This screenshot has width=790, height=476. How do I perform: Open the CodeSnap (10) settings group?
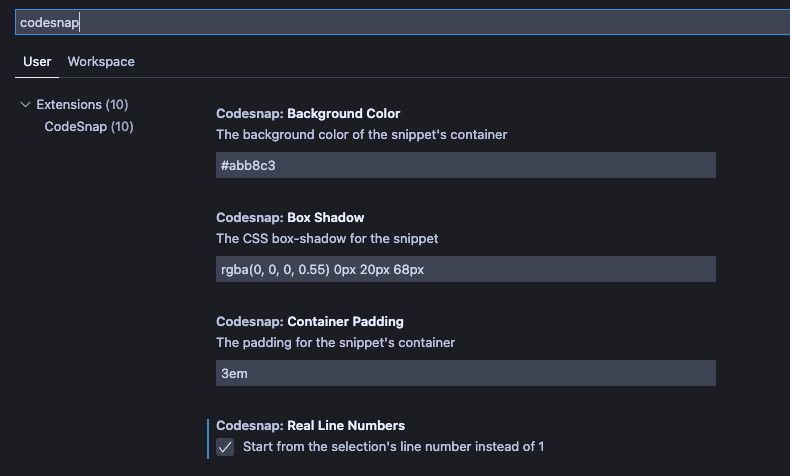click(x=89, y=126)
